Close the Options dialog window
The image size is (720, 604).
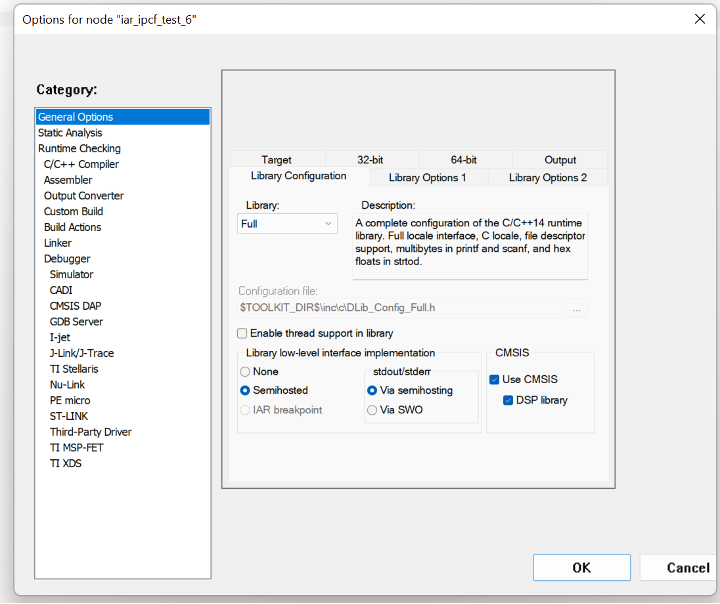click(x=699, y=19)
